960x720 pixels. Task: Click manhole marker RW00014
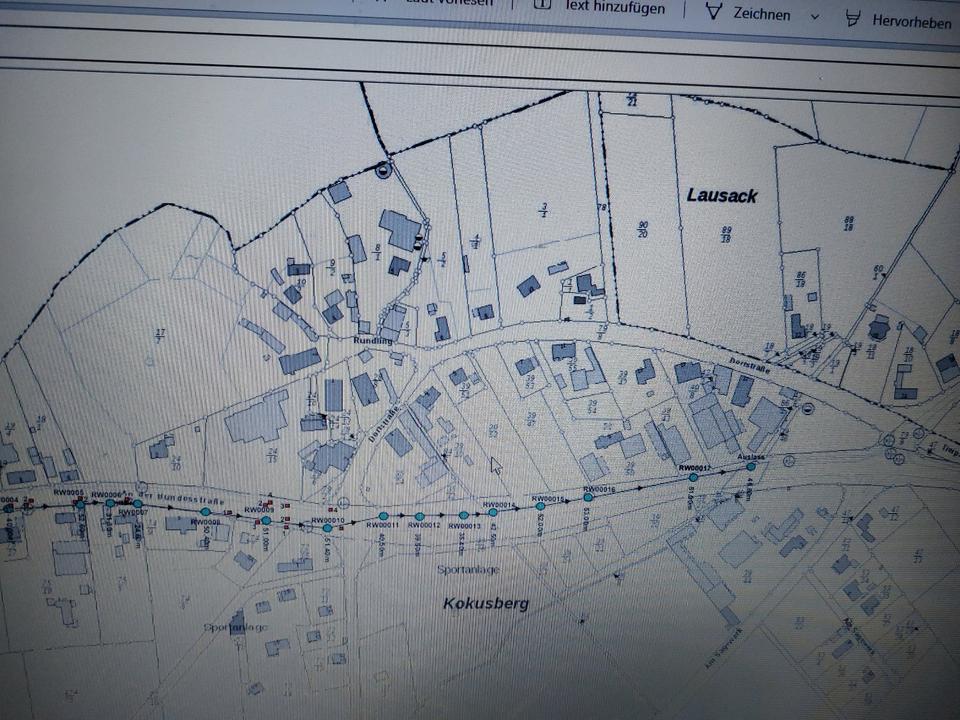(x=492, y=512)
